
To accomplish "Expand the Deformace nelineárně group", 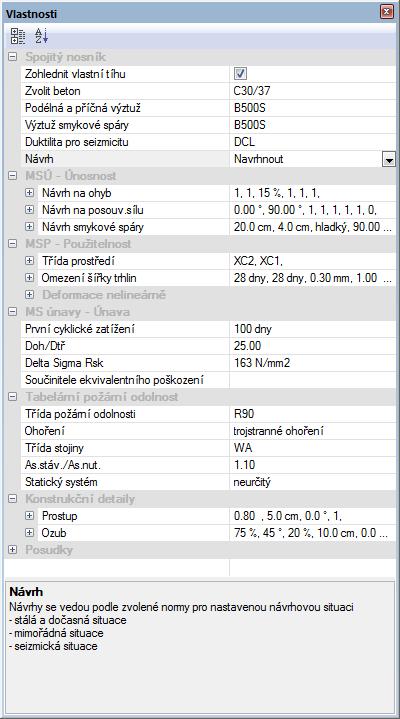I will click(29, 294).
